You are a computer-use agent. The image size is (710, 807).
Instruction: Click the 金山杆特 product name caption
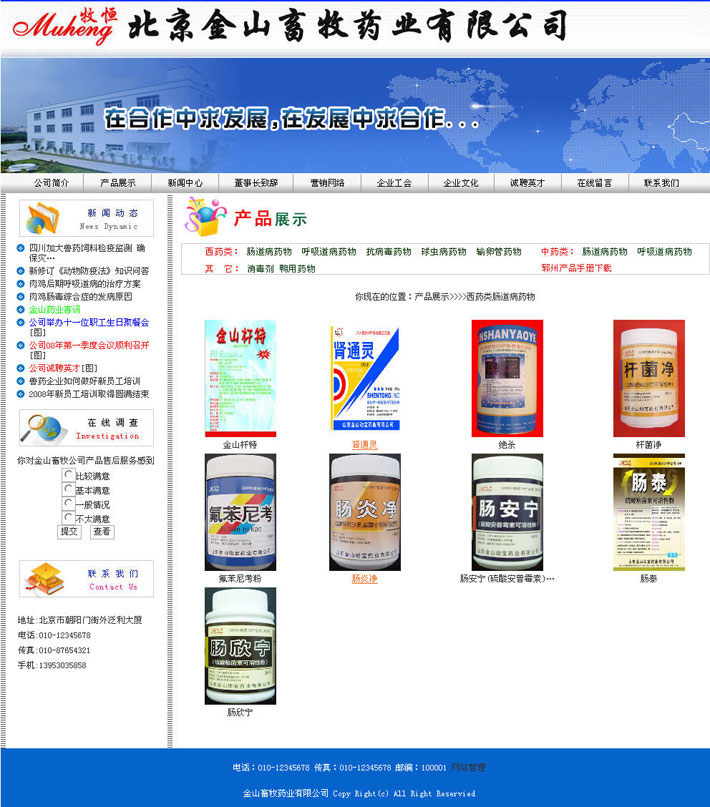[240, 445]
